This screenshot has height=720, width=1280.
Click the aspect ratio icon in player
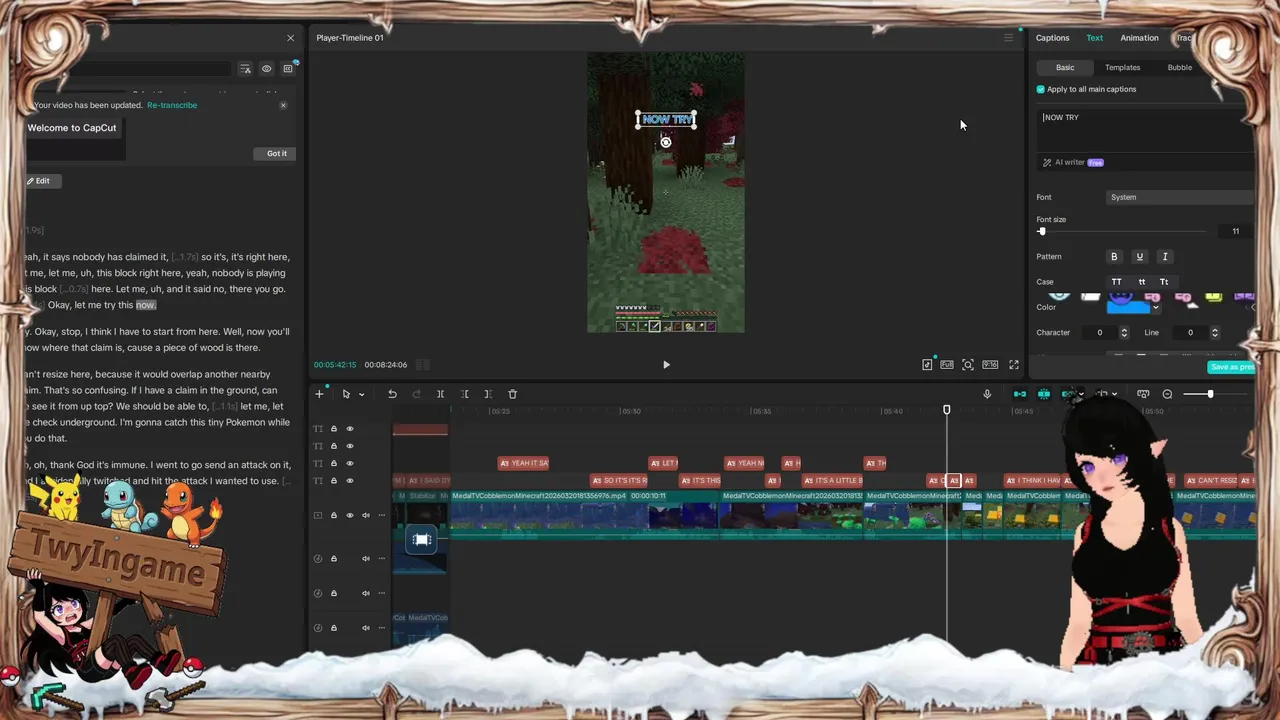990,365
